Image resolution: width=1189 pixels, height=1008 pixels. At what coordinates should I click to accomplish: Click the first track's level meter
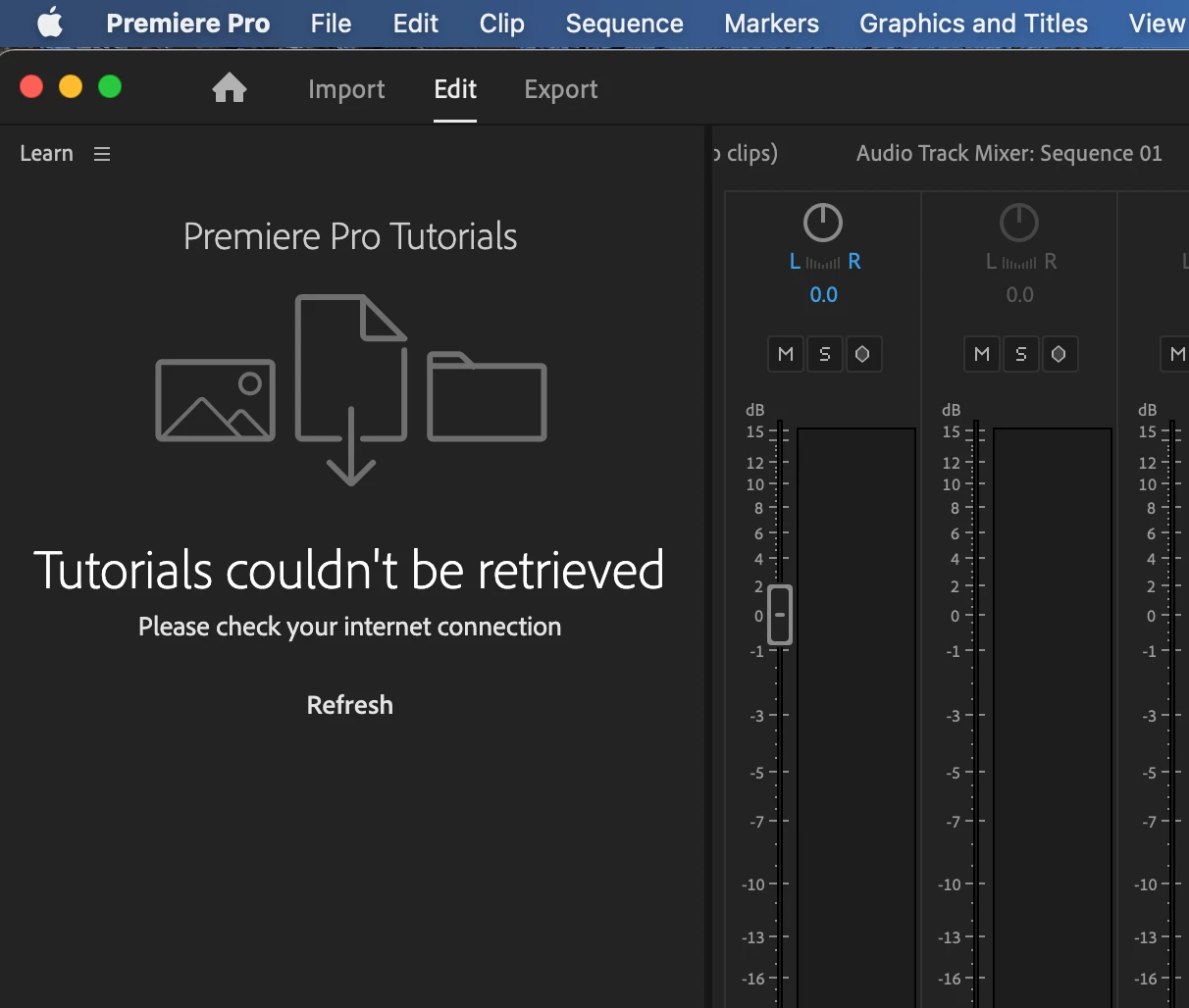point(855,718)
